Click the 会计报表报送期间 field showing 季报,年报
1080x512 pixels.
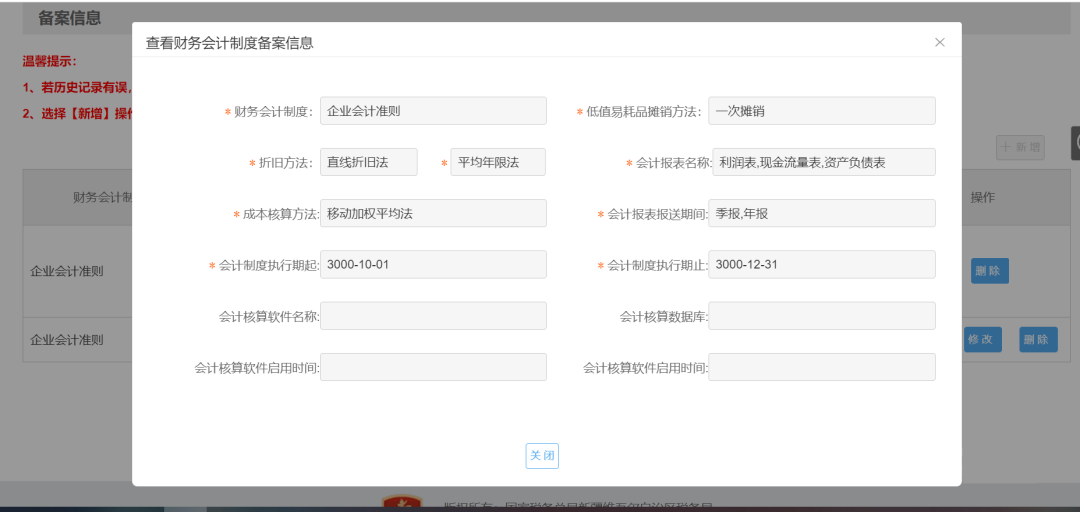click(x=821, y=214)
